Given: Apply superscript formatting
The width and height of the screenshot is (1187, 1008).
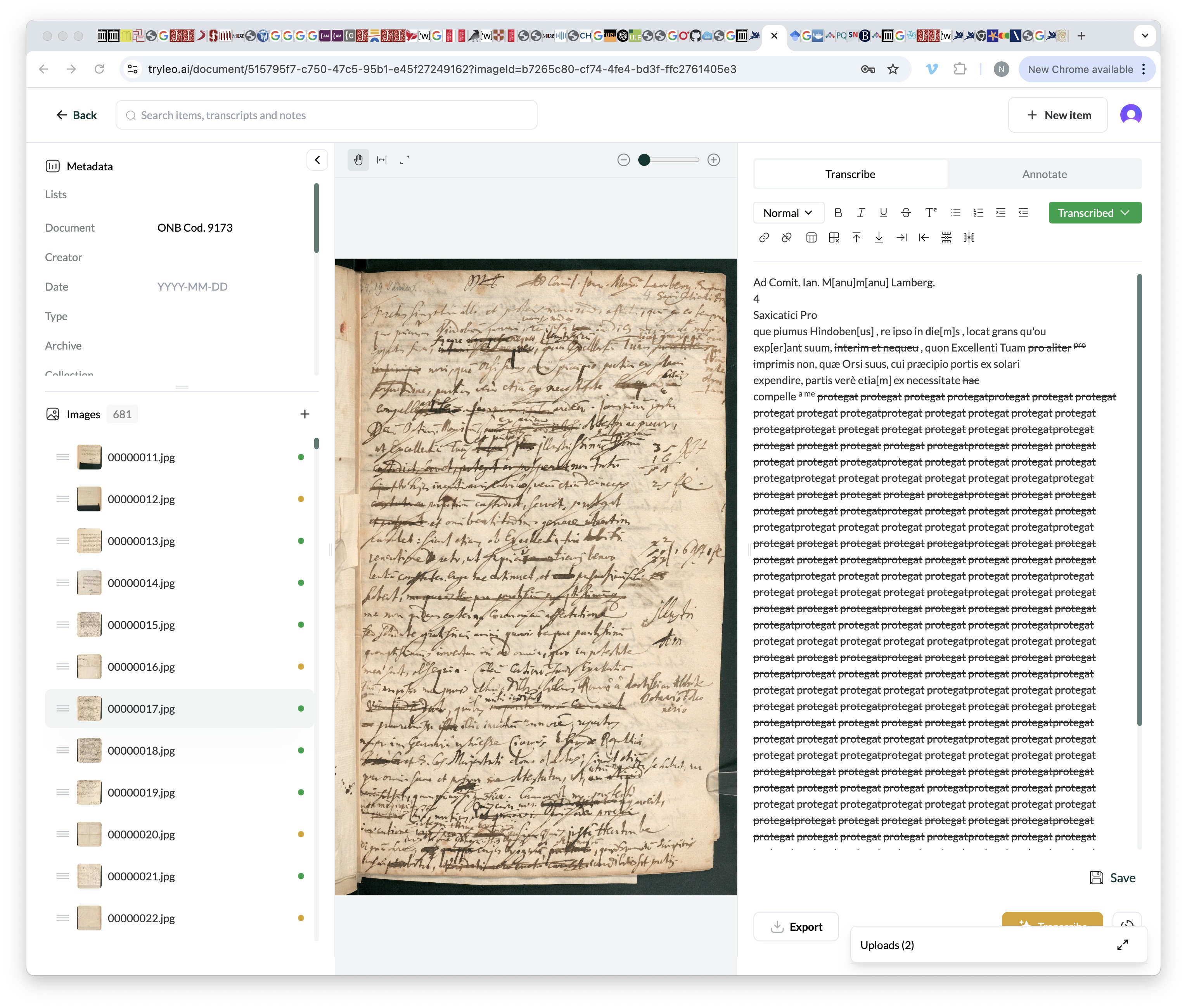Looking at the screenshot, I should (x=931, y=213).
